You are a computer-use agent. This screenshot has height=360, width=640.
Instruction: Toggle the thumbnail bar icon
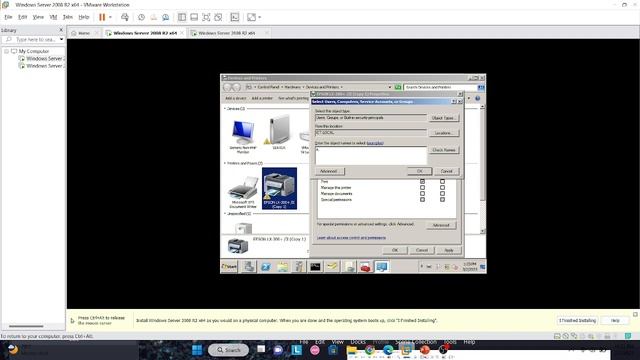pyautogui.click(x=194, y=17)
